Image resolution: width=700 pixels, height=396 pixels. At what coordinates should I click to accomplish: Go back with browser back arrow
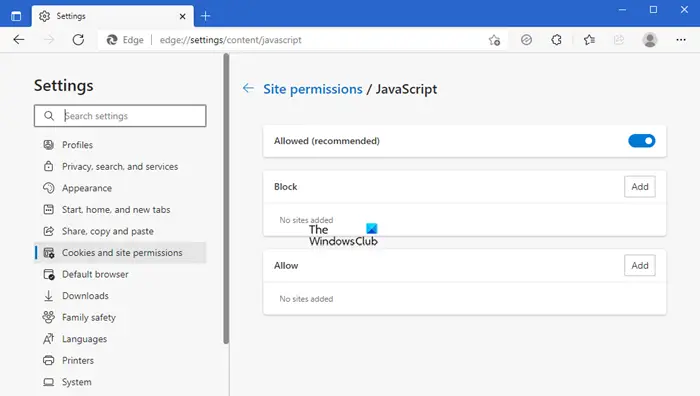tap(19, 40)
